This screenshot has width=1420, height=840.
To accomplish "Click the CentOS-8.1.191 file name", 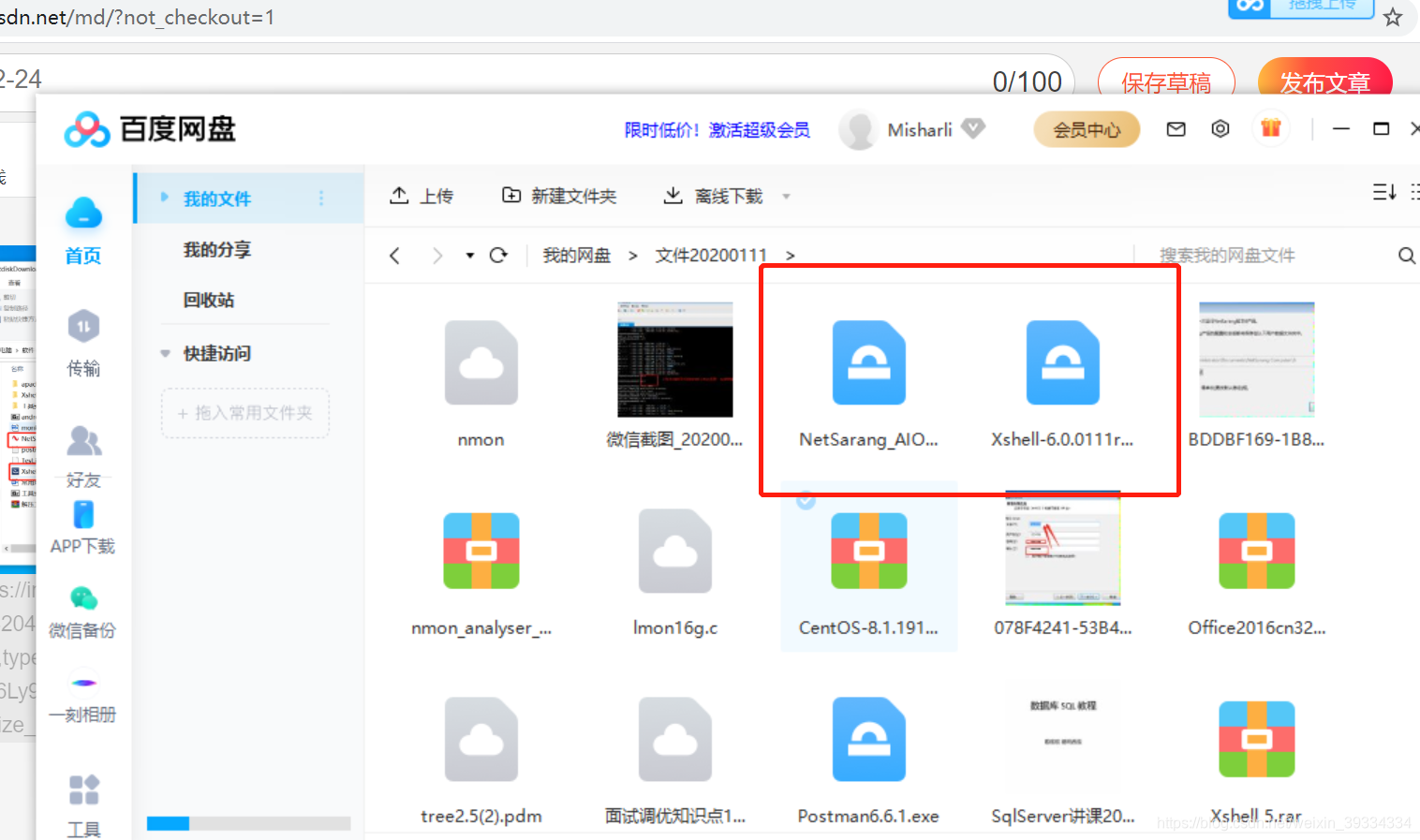I will tap(868, 627).
